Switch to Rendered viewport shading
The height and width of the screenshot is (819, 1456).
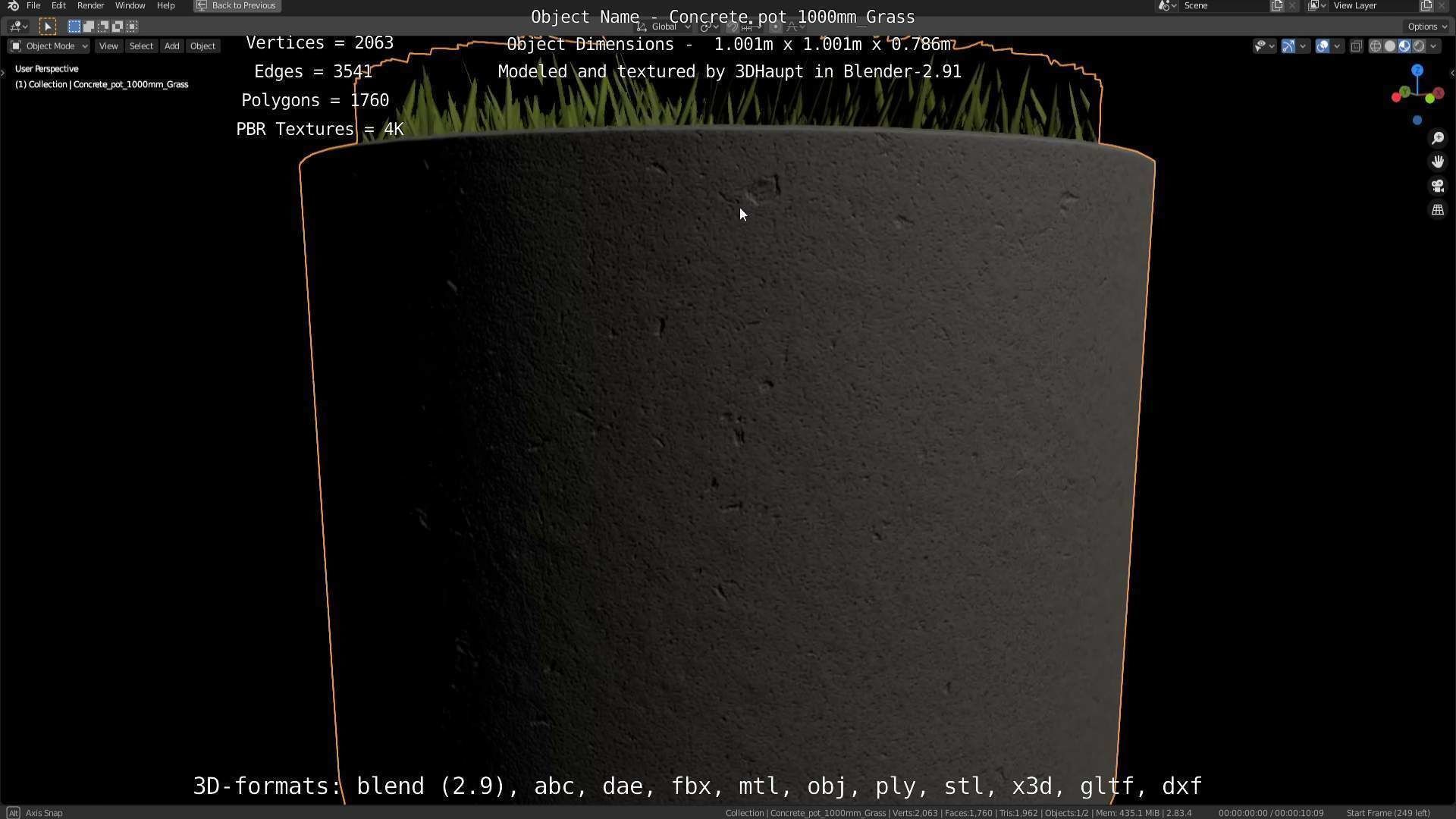[1418, 46]
